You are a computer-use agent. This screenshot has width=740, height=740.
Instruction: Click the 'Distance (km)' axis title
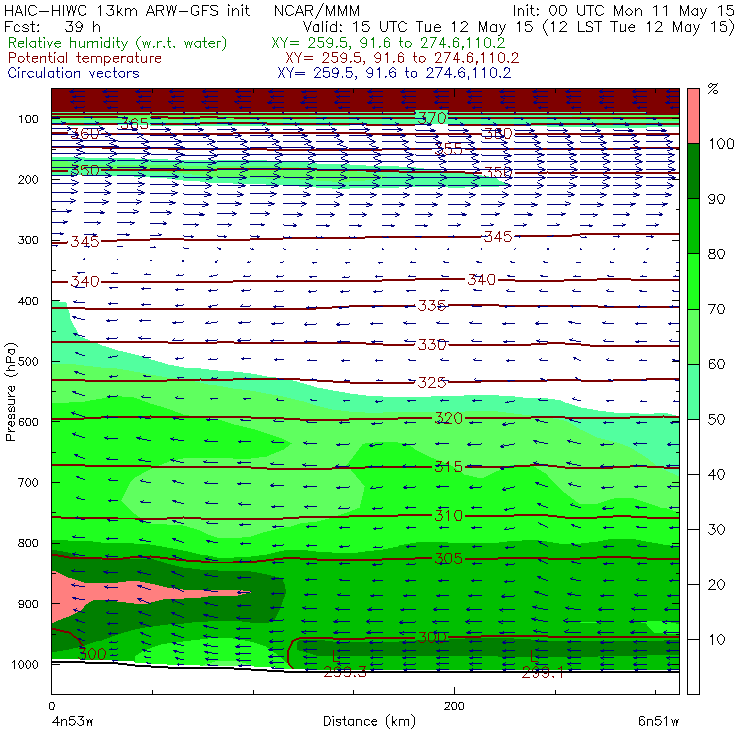tap(369, 721)
